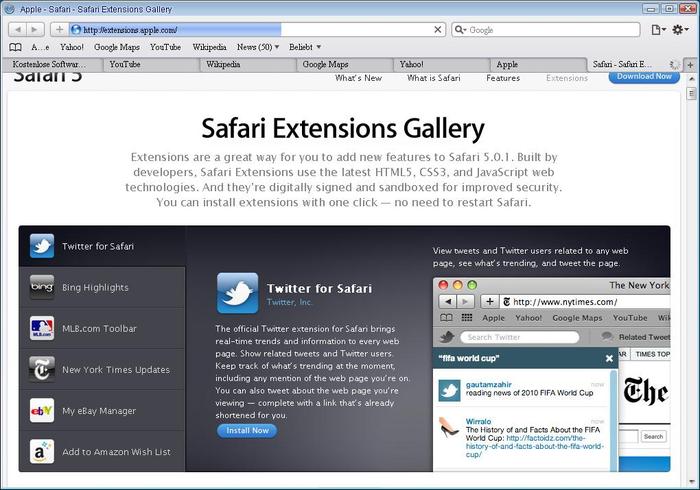Image resolution: width=700 pixels, height=490 pixels.
Task: Open the A...e bookmark in bookmarks bar
Action: click(40, 47)
